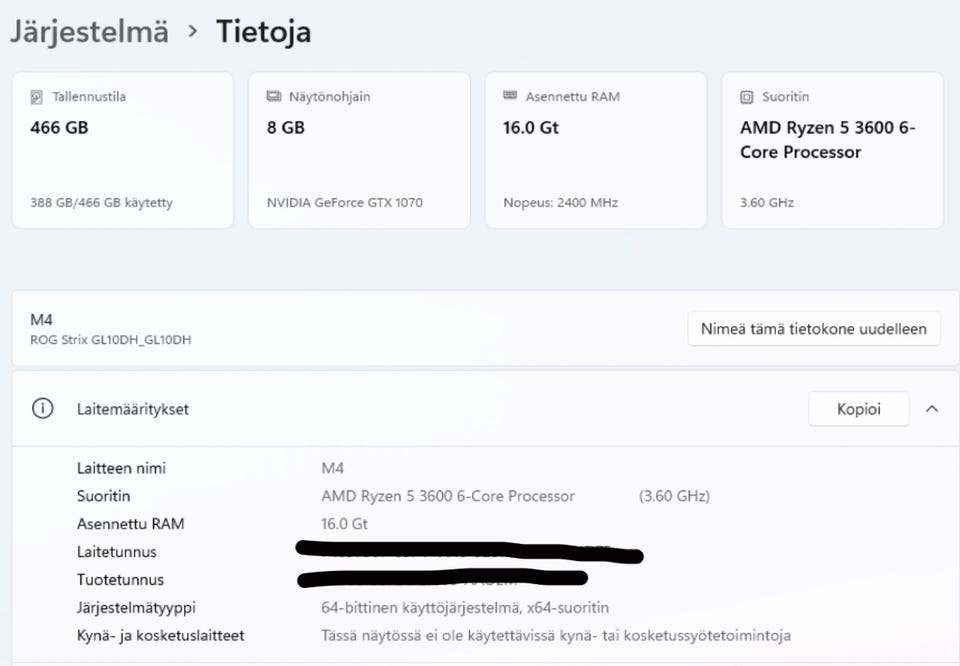Open the Näytönohjain 8 GB card
Image resolution: width=960 pixels, height=666 pixels.
[x=359, y=150]
